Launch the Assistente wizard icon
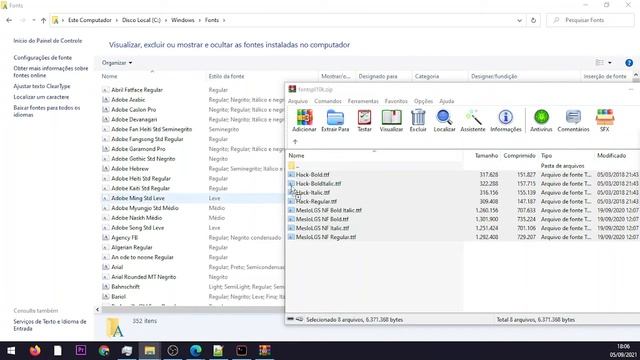 point(473,120)
